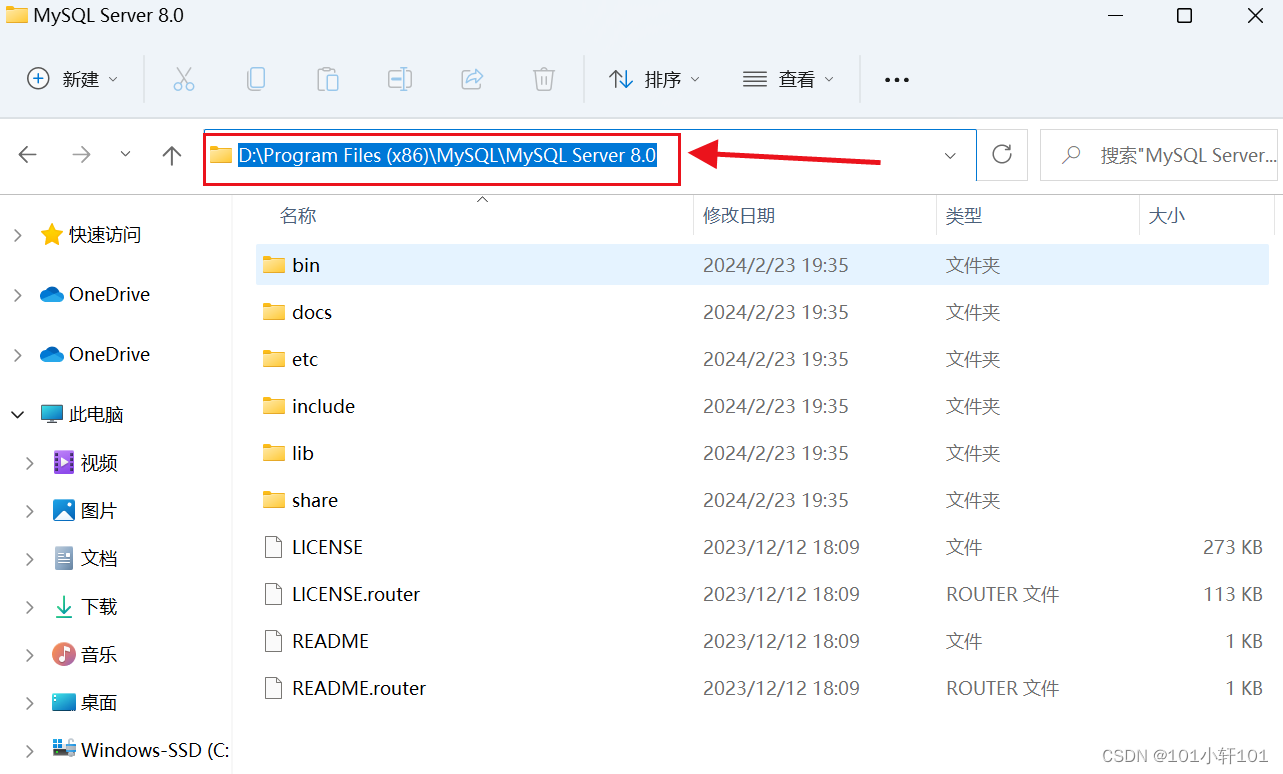
Task: Click the Copy icon in toolbar
Action: click(256, 79)
